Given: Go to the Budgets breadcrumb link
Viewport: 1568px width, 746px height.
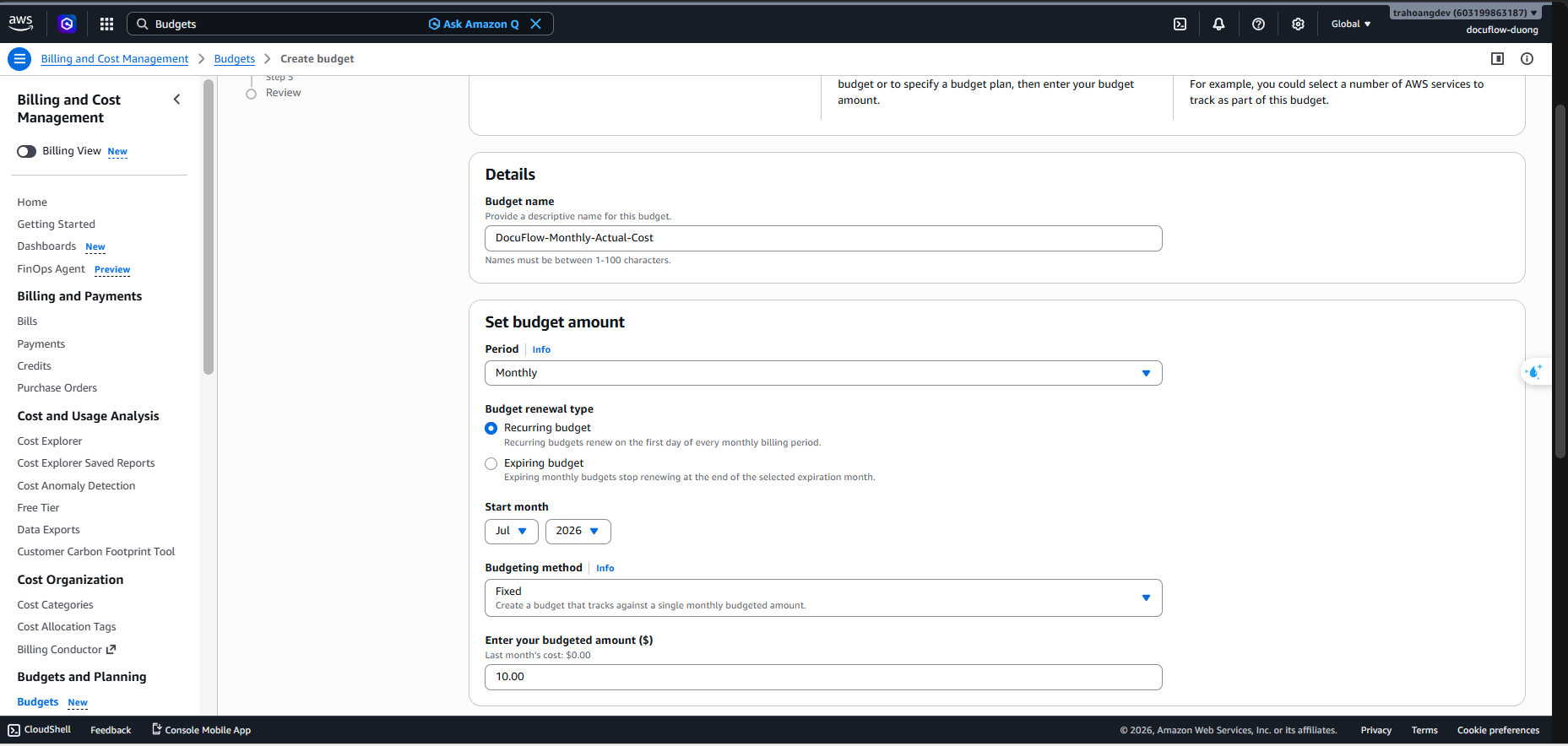Looking at the screenshot, I should pos(235,59).
